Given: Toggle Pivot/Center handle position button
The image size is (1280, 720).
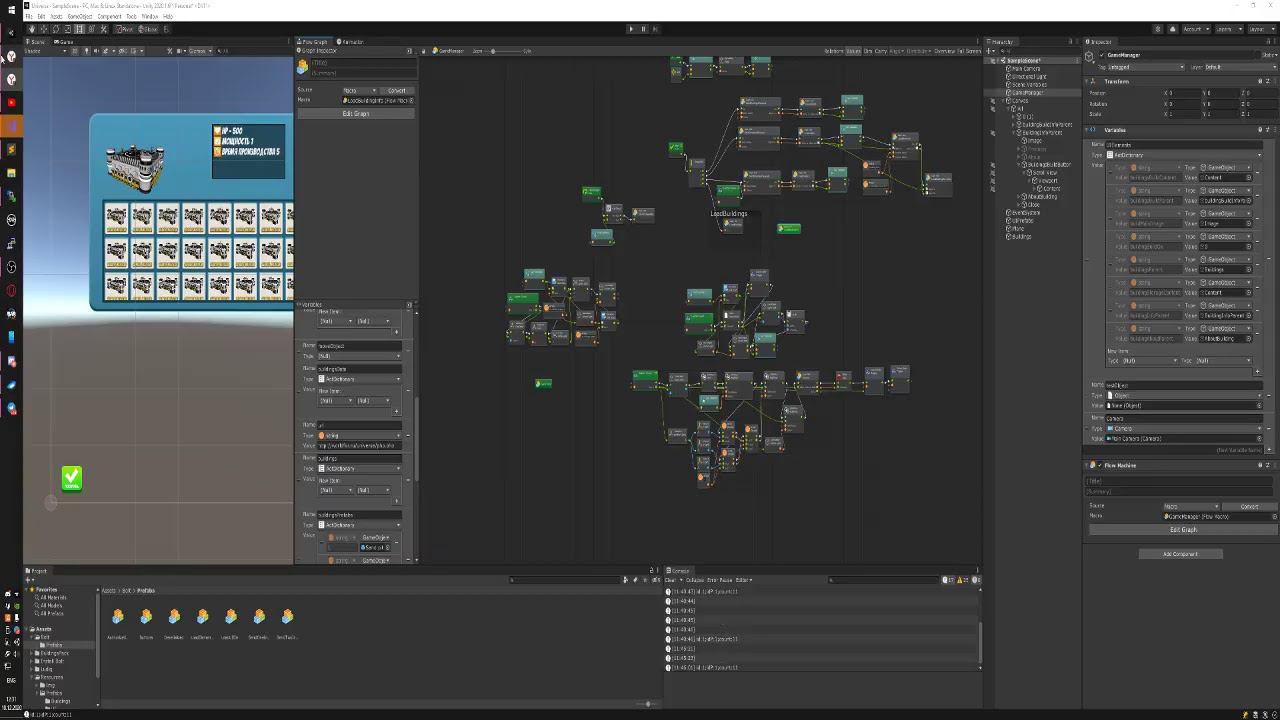Looking at the screenshot, I should point(124,29).
